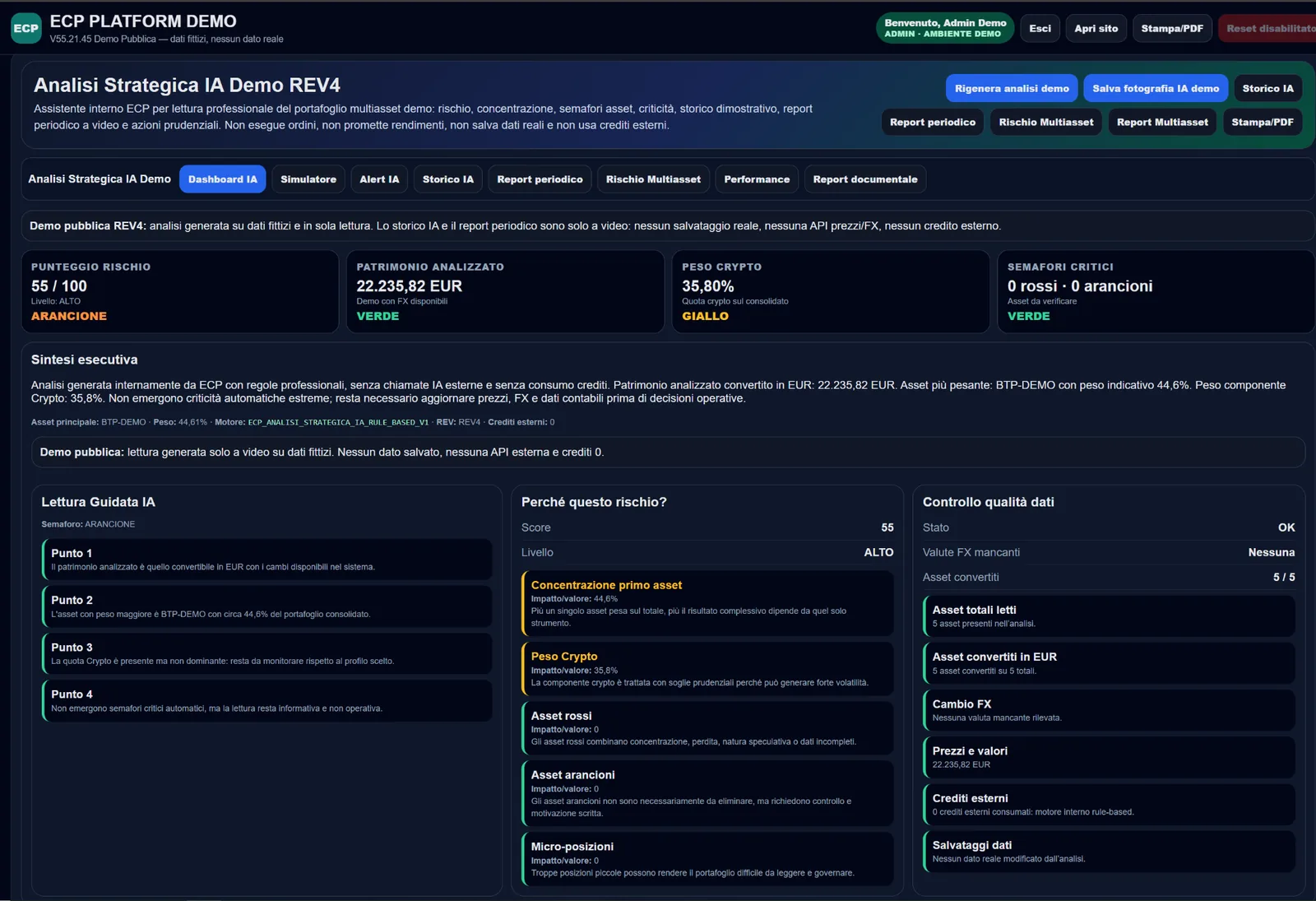Click the ARANCIONE risk status label
This screenshot has width=1316, height=901.
[x=69, y=317]
